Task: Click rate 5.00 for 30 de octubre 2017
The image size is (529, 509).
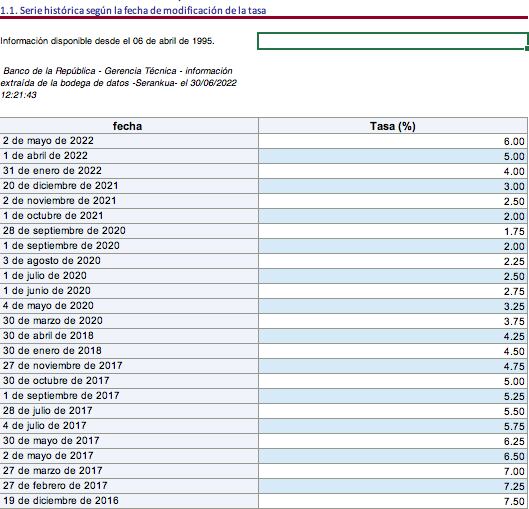Action: point(514,382)
